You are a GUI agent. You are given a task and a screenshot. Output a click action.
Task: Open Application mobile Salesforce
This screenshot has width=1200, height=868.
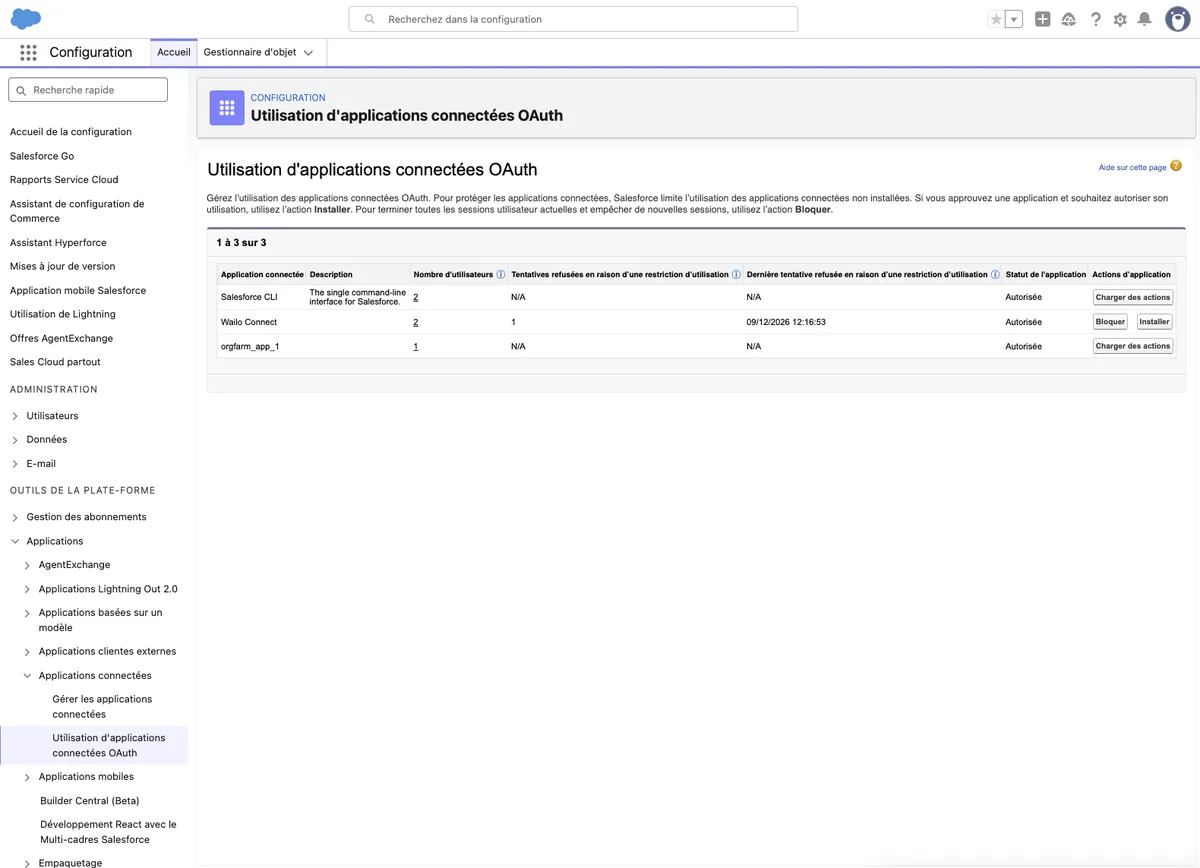(78, 291)
